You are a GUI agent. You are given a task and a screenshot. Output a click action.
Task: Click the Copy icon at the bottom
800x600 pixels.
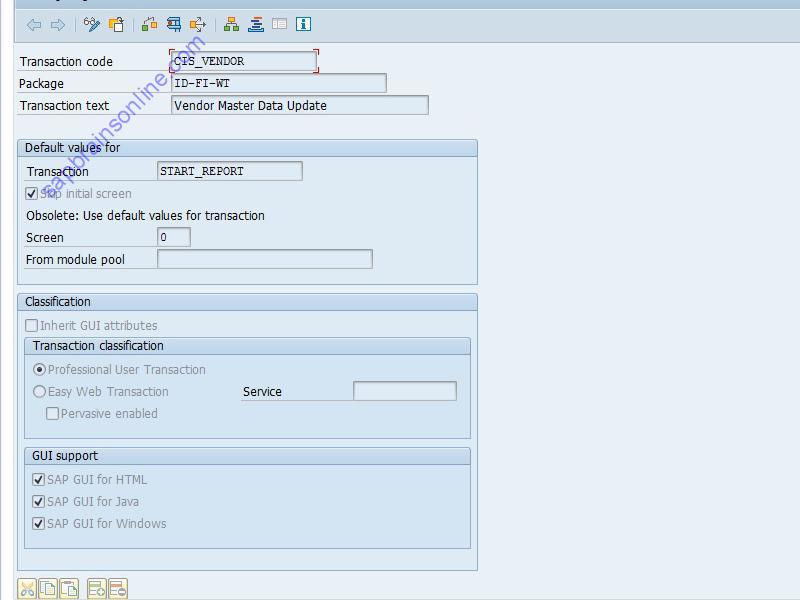coord(50,589)
